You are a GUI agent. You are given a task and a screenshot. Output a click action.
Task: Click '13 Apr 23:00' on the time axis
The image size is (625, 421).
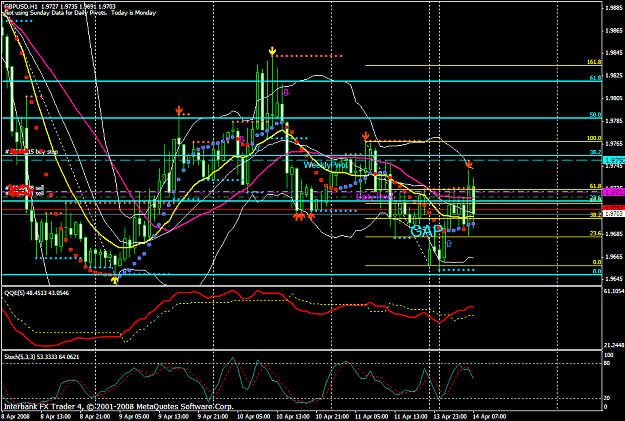(451, 417)
